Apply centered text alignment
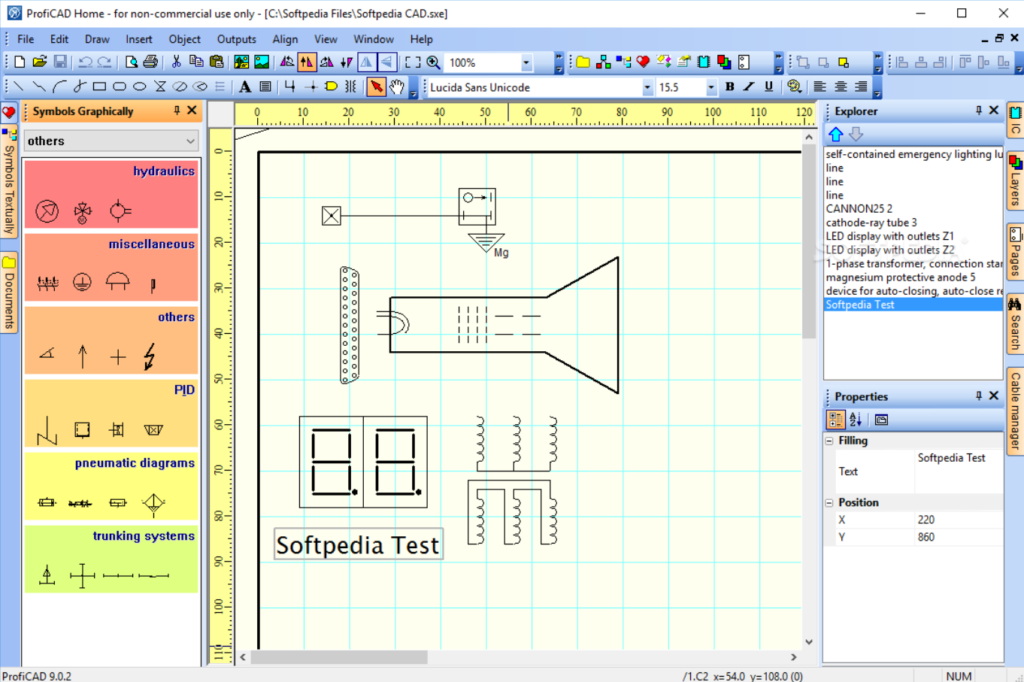 [841, 87]
